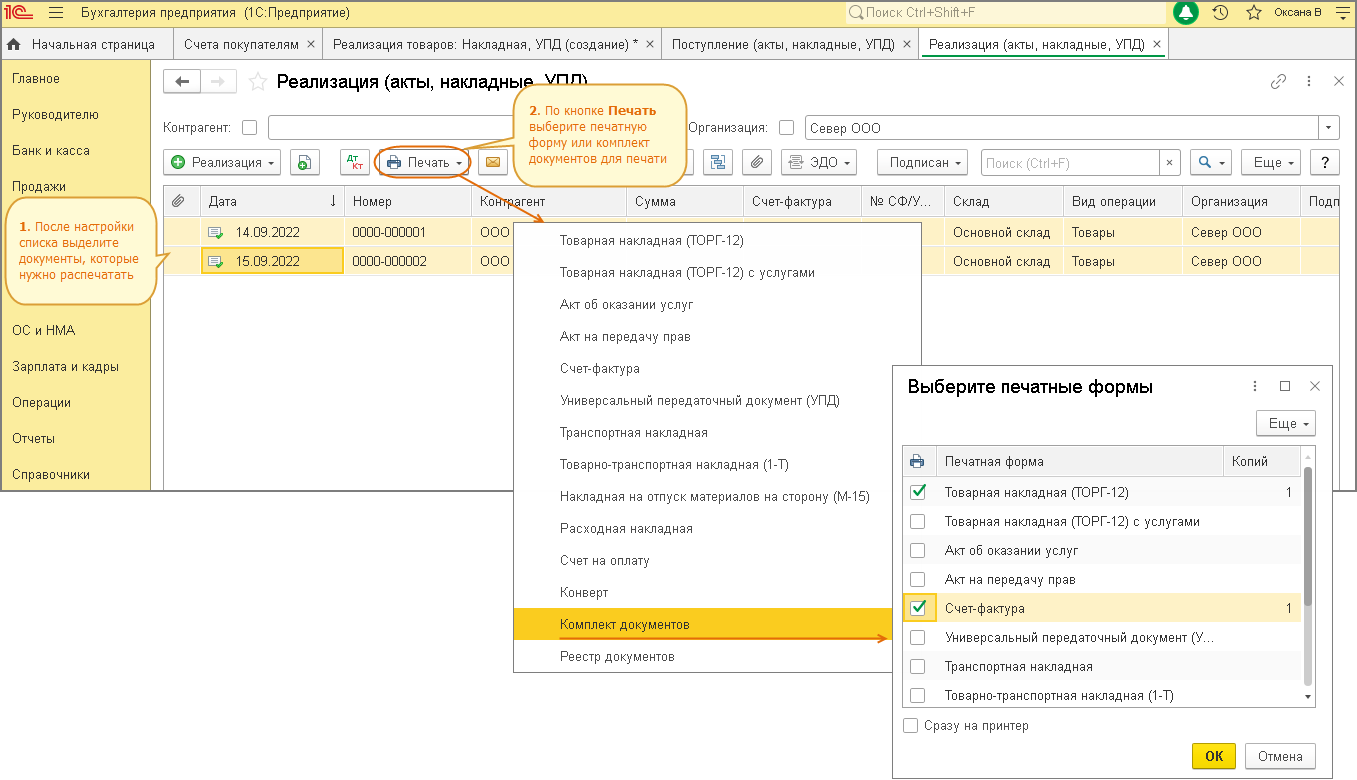Click the notifications bell icon

click(1186, 13)
